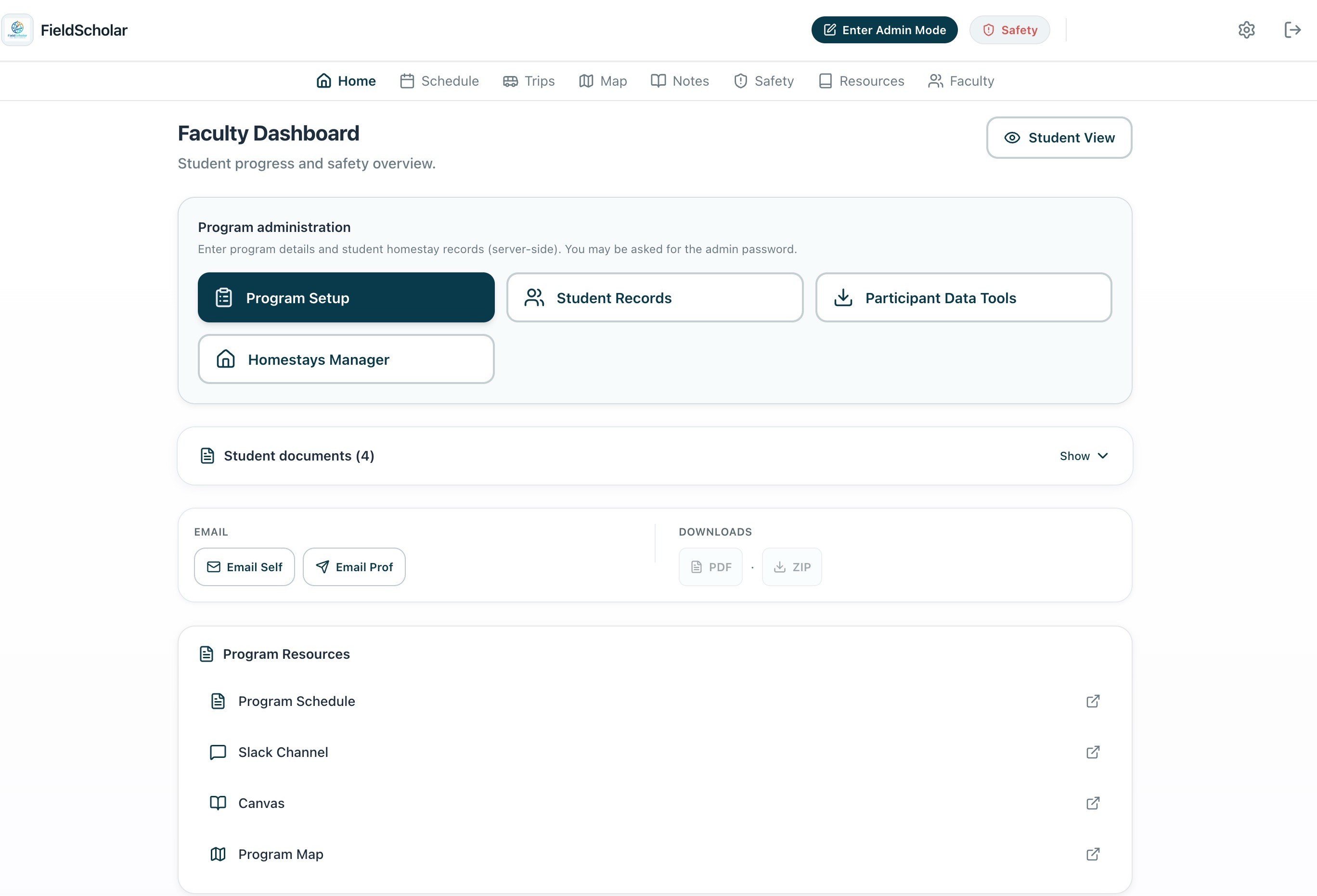Open the Resources tab
1317x896 pixels.
tap(861, 81)
